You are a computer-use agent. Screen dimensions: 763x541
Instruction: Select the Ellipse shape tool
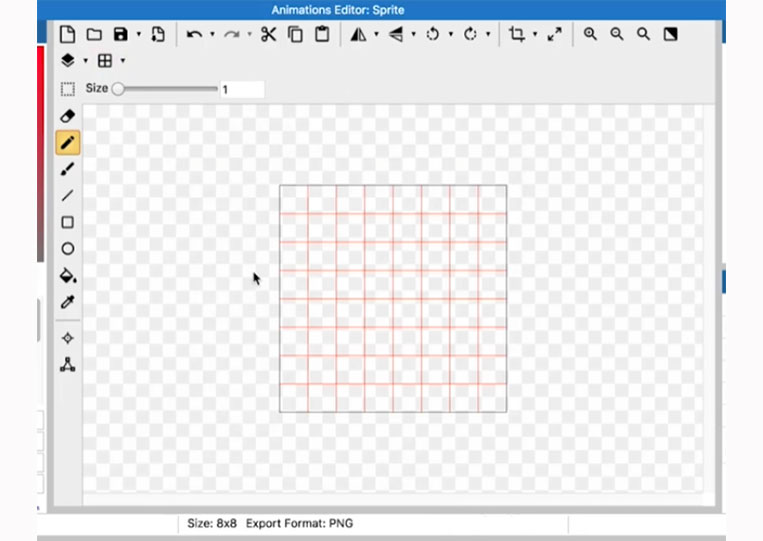pos(68,249)
